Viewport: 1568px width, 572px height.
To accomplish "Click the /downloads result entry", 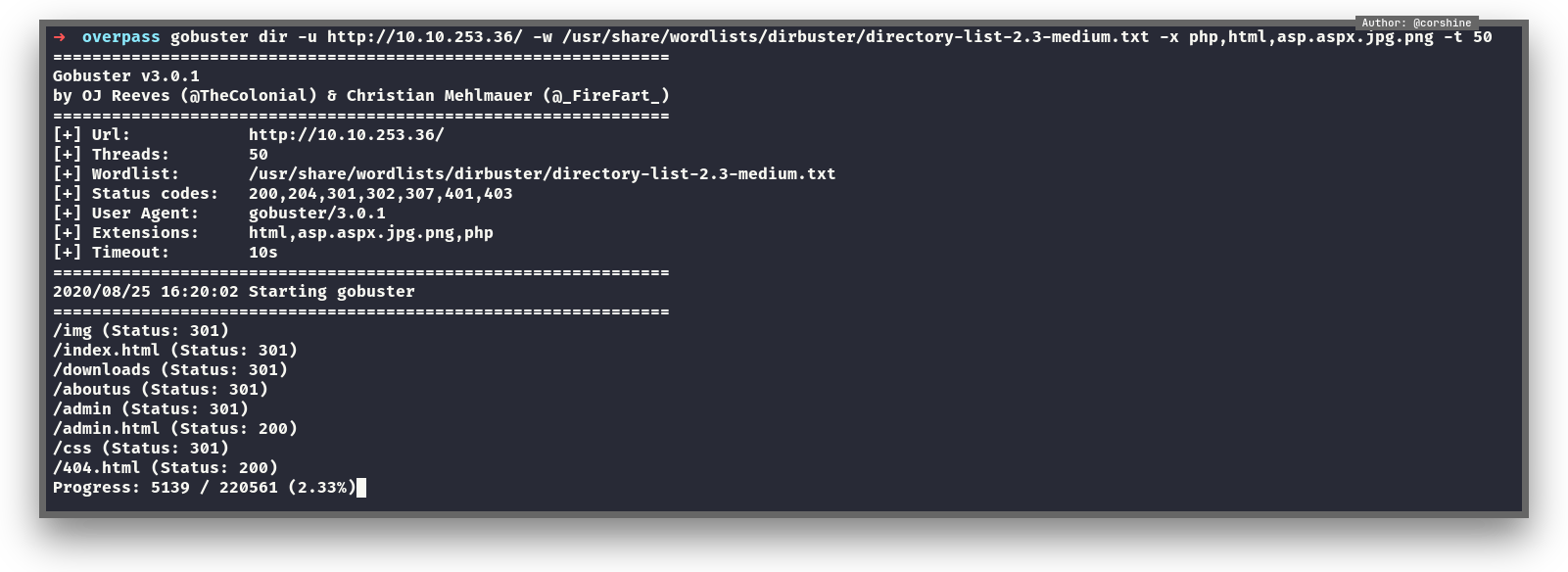I will 169,370.
